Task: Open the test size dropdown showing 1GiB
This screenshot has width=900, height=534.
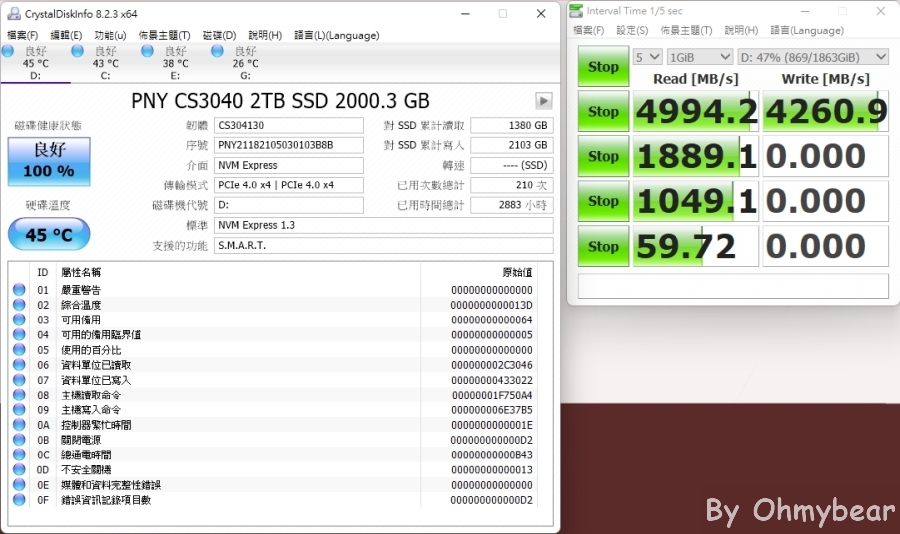Action: coord(700,57)
